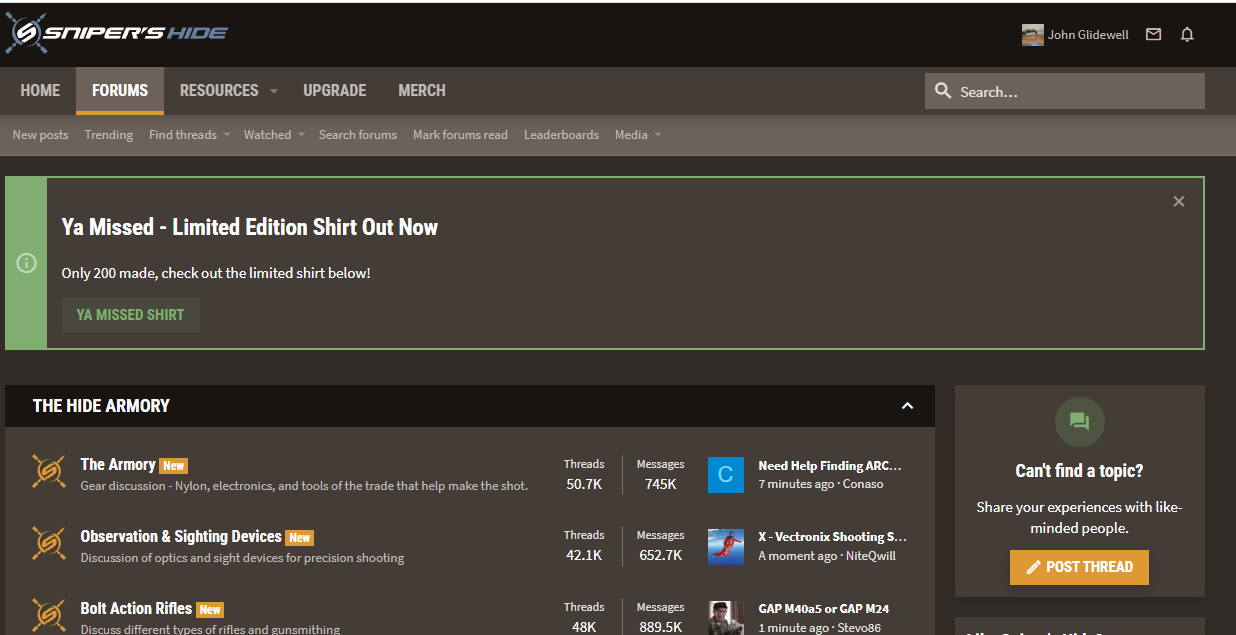Click The Armory forum crosshair icon
Image resolution: width=1236 pixels, height=635 pixels.
pos(49,472)
